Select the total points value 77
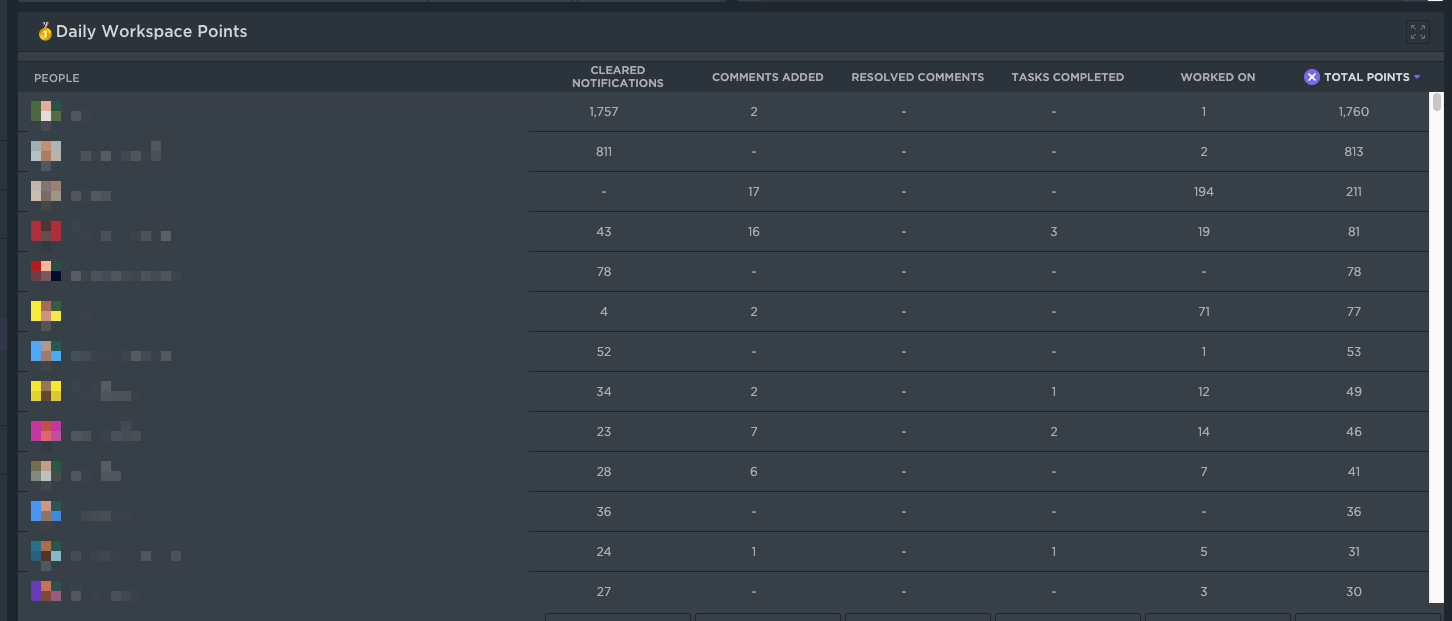The image size is (1452, 621). click(1354, 312)
